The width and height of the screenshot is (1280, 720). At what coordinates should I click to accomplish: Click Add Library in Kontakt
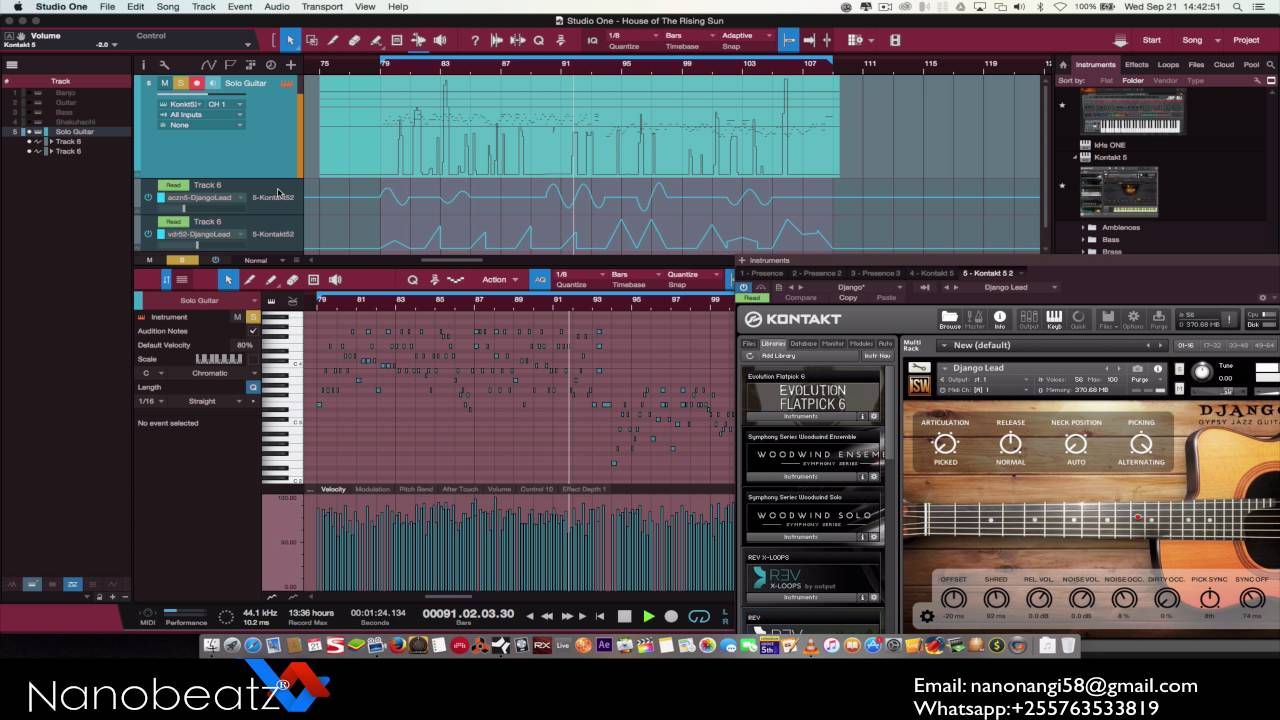(x=779, y=356)
